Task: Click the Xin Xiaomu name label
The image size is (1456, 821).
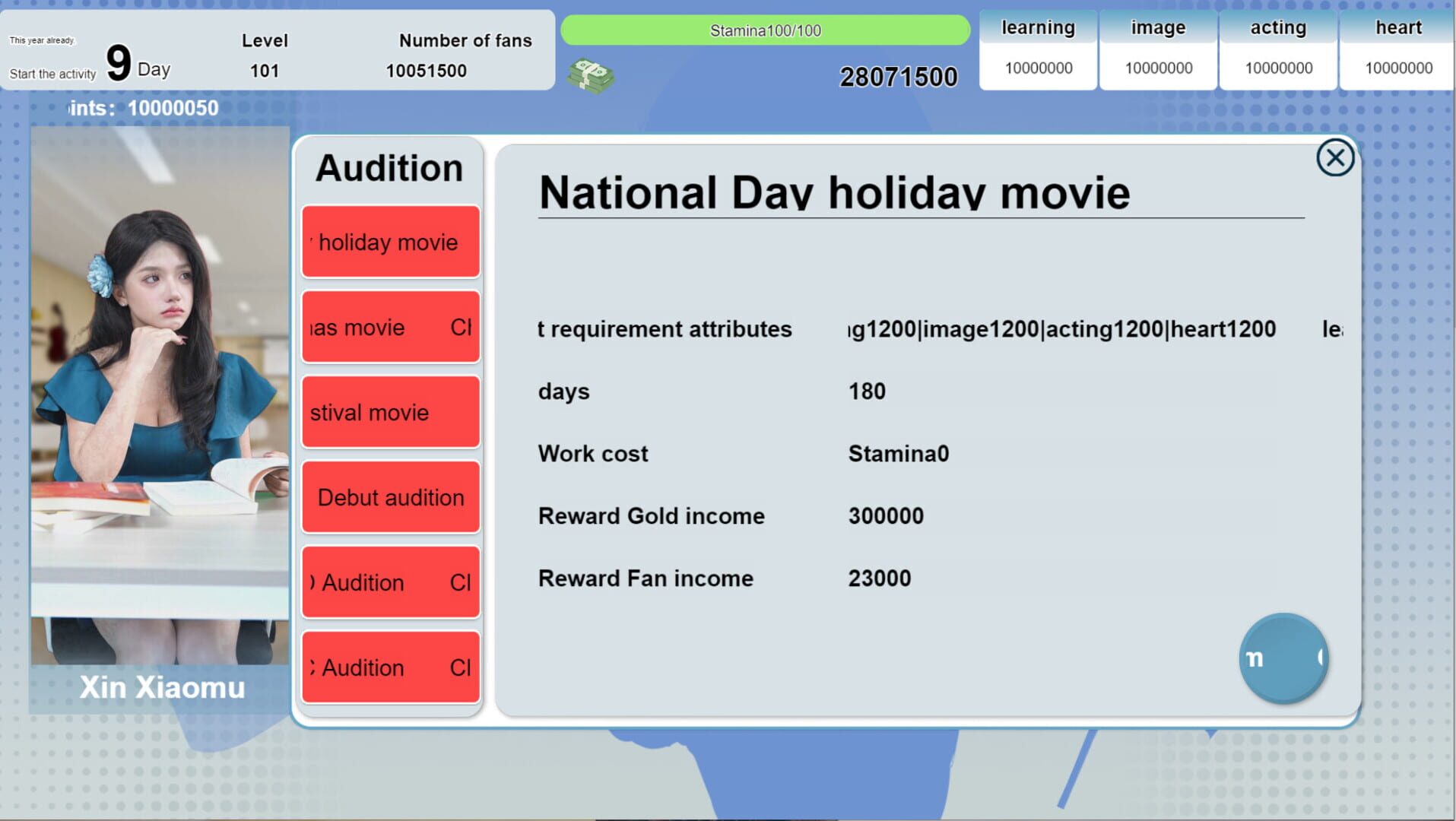Action: pos(162,687)
